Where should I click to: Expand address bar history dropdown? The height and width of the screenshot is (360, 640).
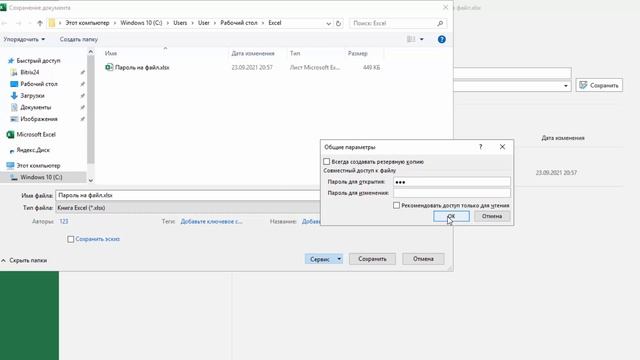328,23
